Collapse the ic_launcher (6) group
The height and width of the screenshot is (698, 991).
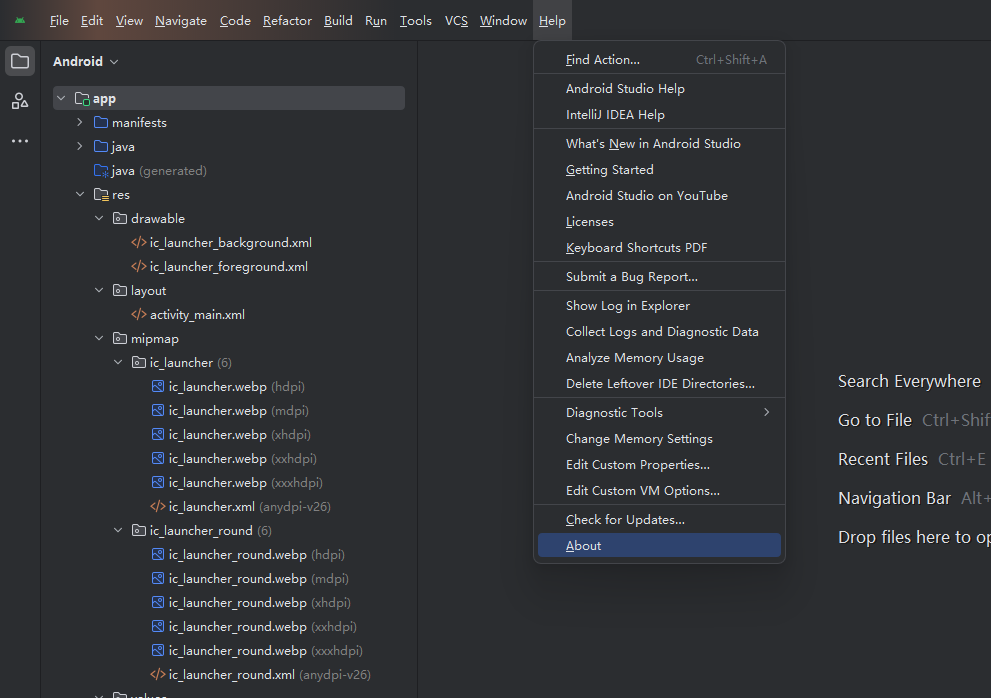pyautogui.click(x=118, y=362)
